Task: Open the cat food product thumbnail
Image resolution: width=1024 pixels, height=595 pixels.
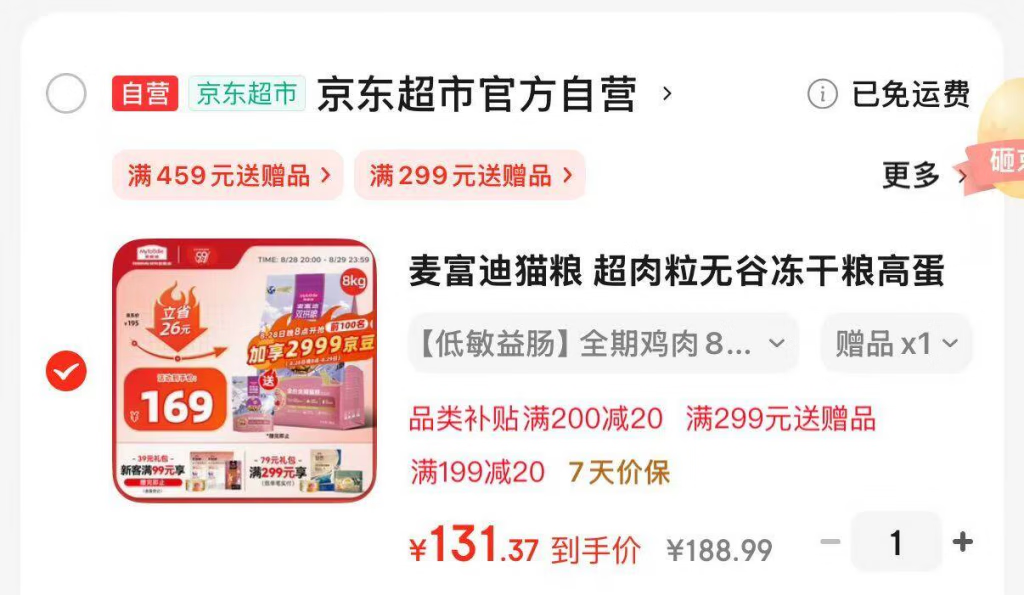Action: click(244, 370)
